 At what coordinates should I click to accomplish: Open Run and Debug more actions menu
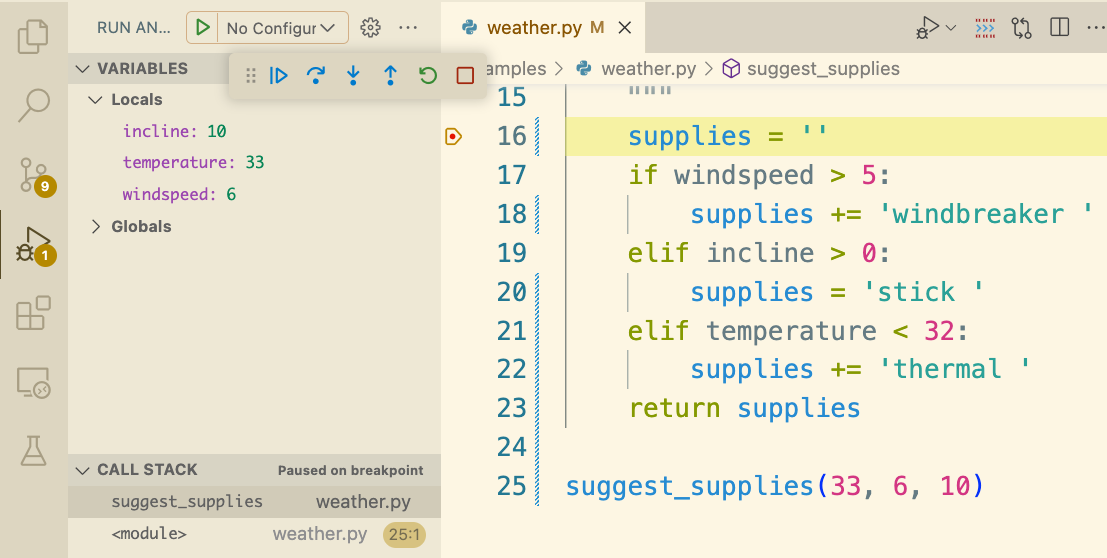[x=408, y=28]
